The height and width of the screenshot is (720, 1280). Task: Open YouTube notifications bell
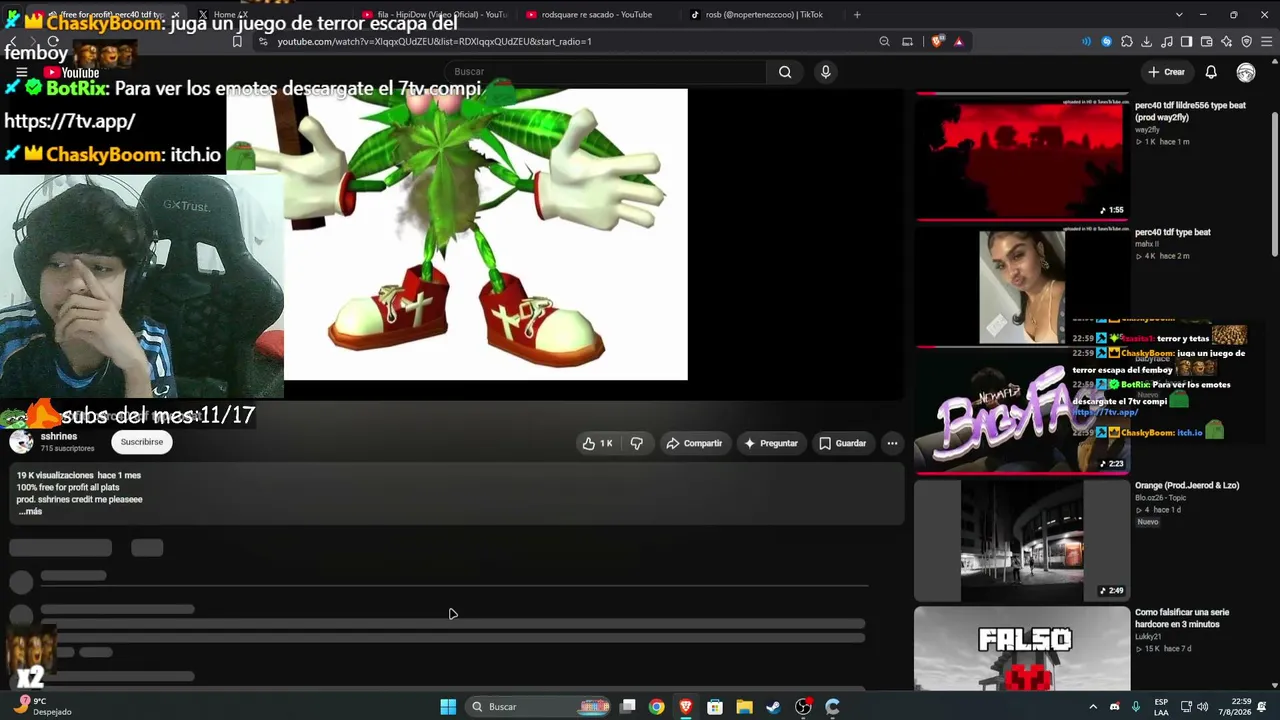click(x=1211, y=72)
